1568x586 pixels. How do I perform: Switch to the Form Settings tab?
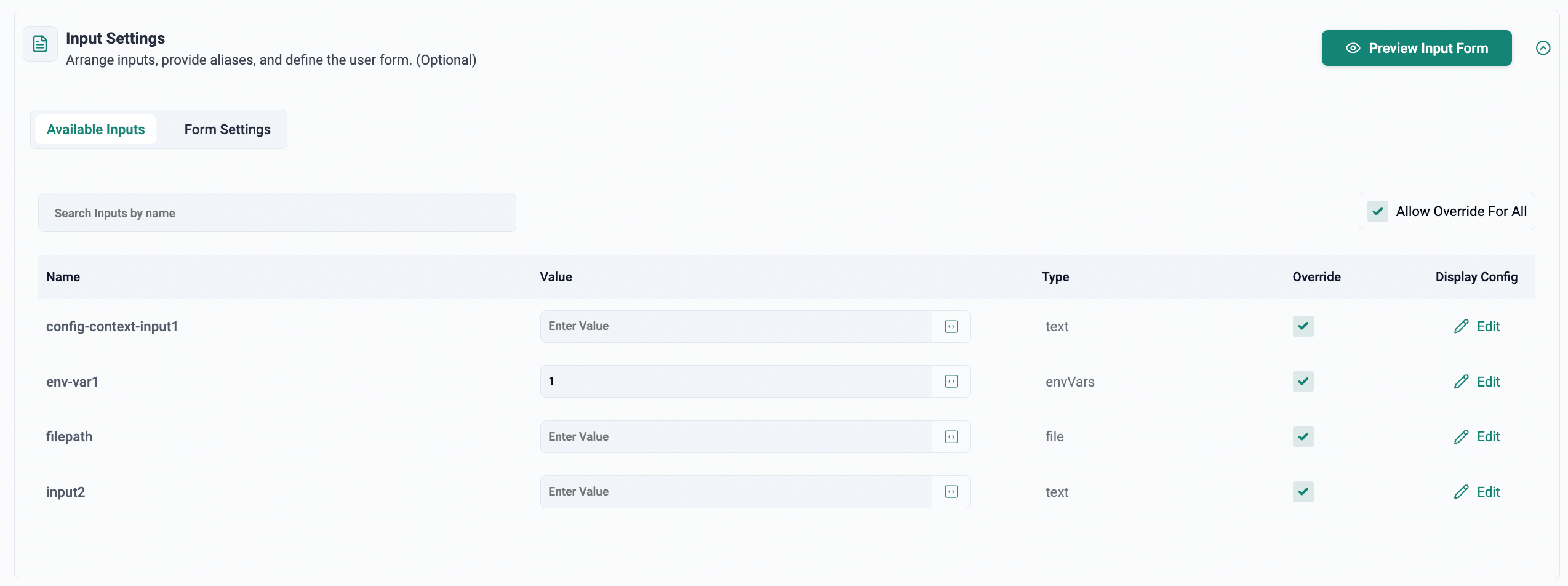coord(227,129)
